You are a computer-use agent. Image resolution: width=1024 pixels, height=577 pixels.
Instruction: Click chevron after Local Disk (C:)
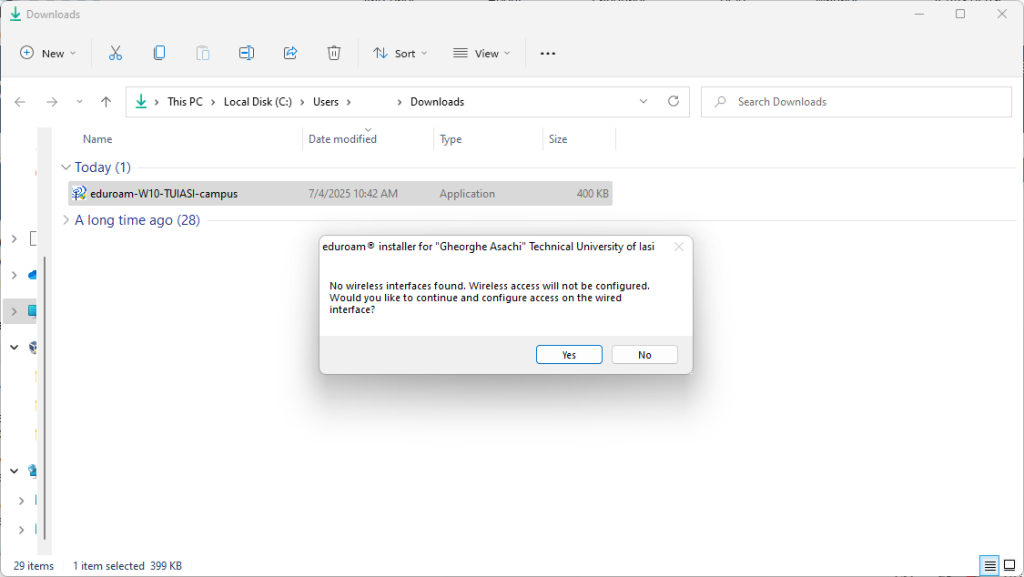click(x=302, y=102)
